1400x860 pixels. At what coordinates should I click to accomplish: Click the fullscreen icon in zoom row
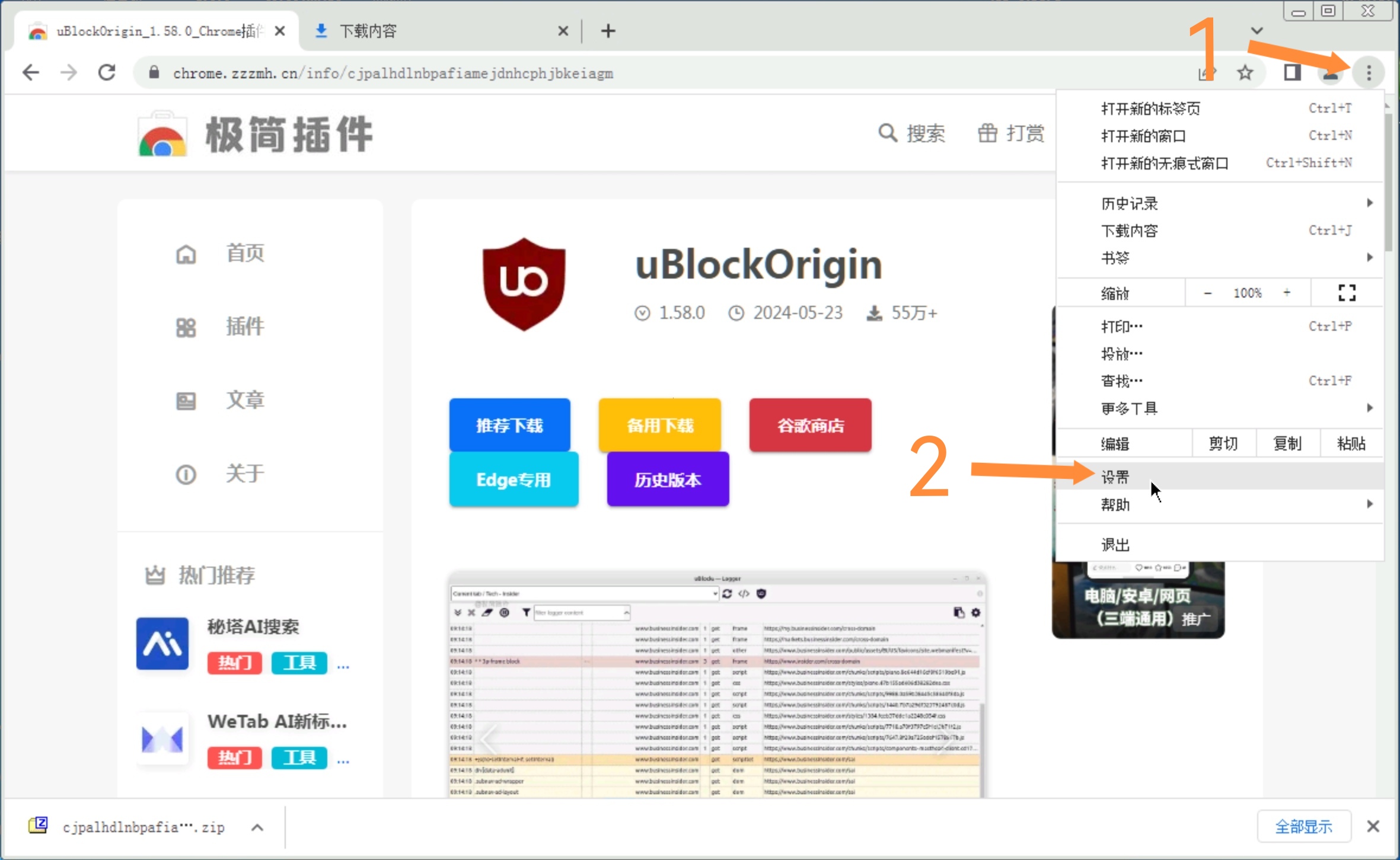1347,293
